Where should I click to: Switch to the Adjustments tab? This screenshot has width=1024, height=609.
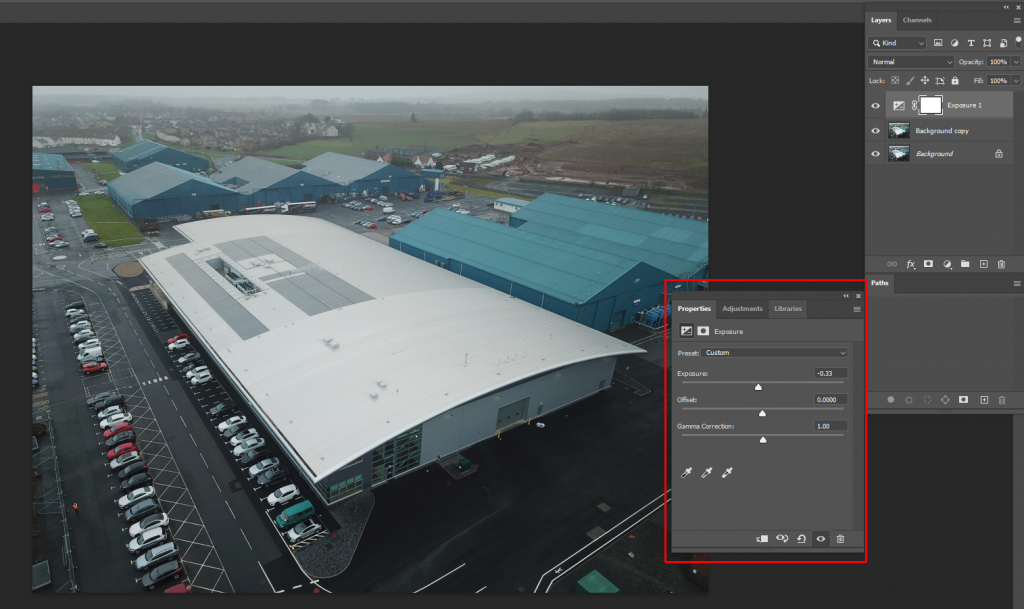click(742, 309)
